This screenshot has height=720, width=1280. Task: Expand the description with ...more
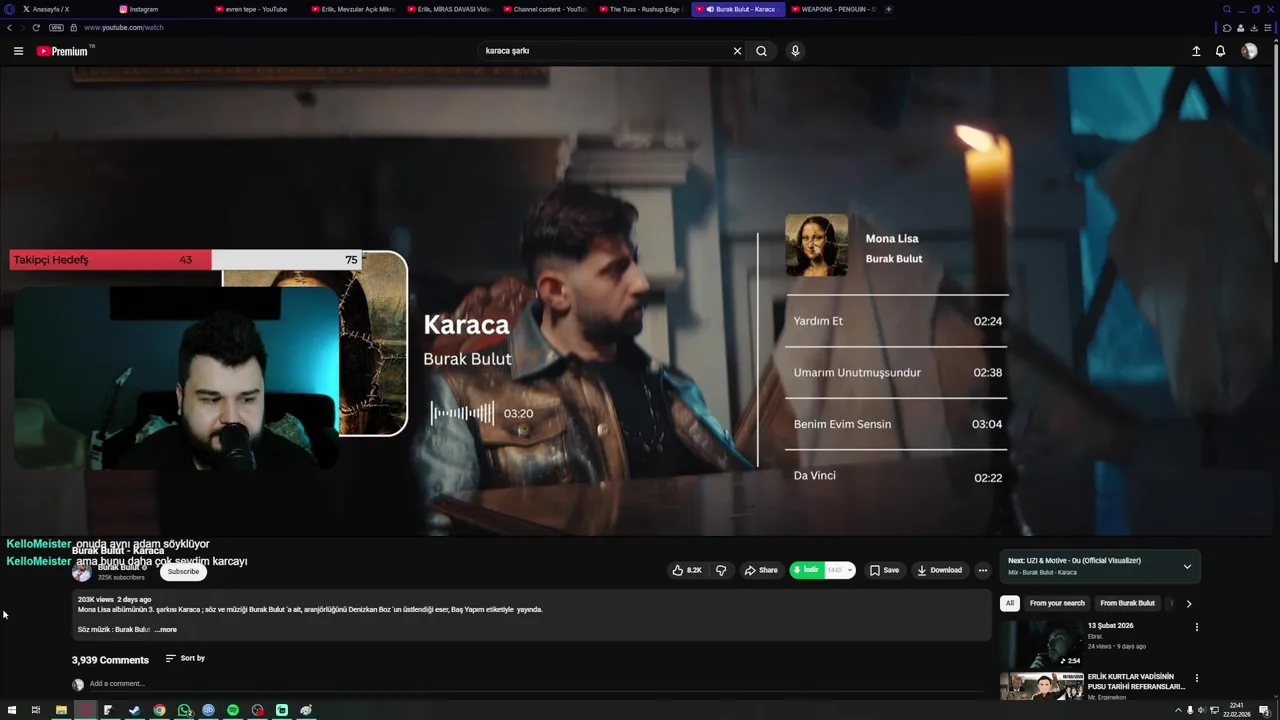click(x=166, y=630)
